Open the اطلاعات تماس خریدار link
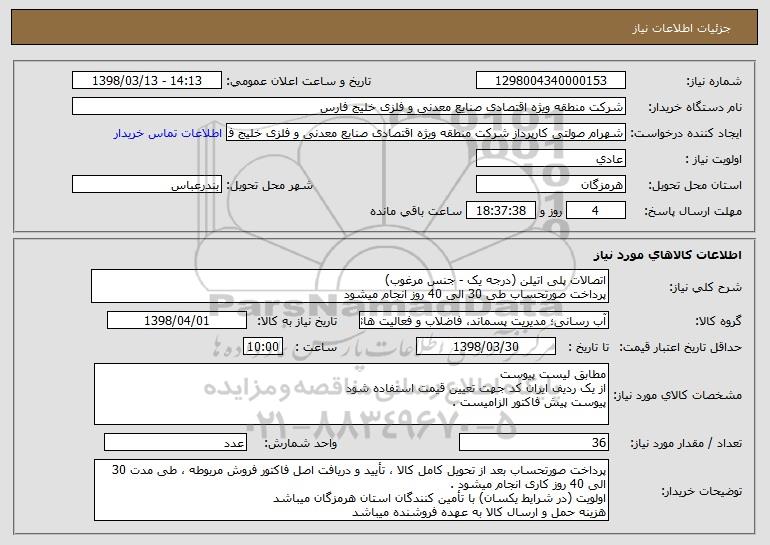Viewport: 770px width, 545px height. [168, 134]
